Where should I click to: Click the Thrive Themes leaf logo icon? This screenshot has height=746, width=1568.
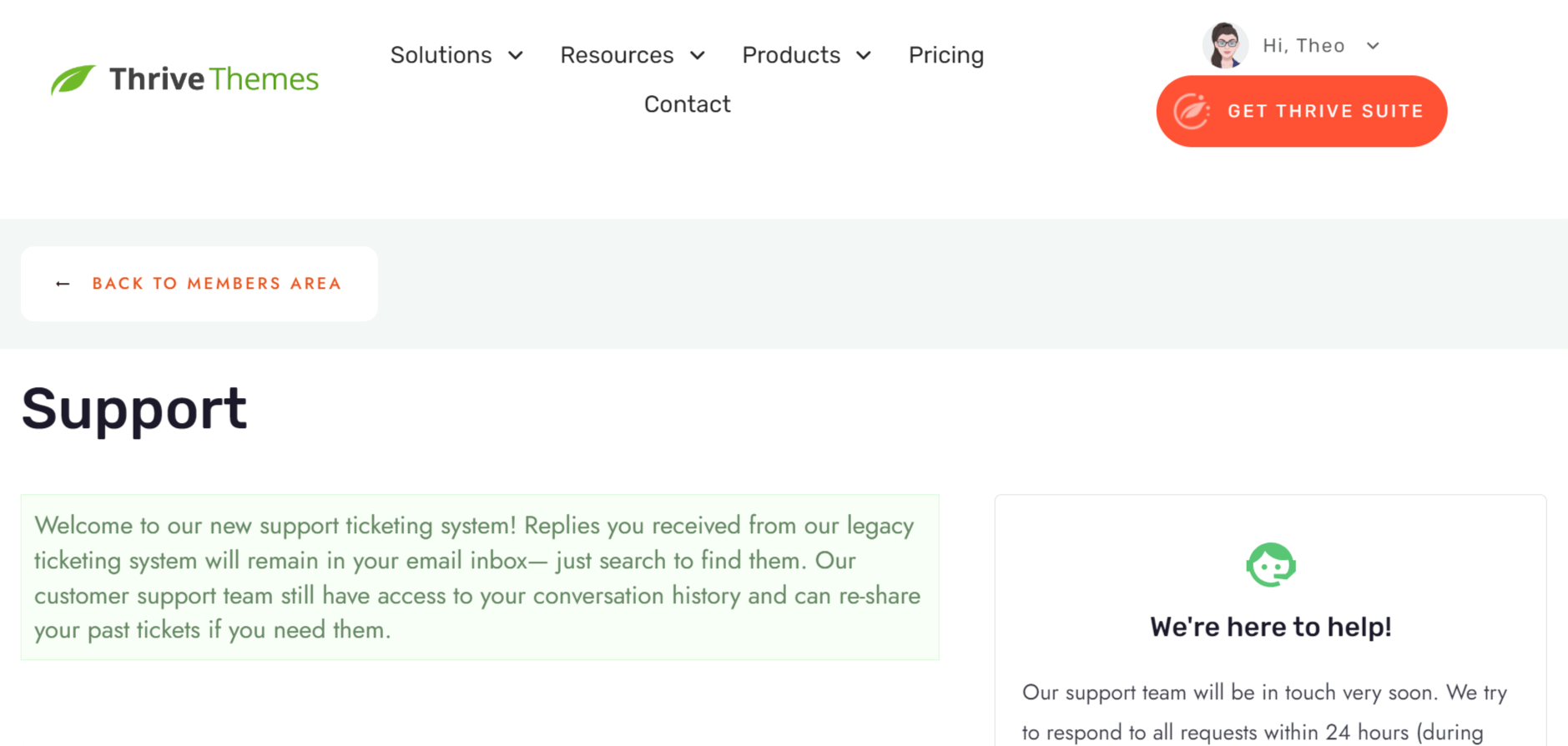[x=73, y=79]
